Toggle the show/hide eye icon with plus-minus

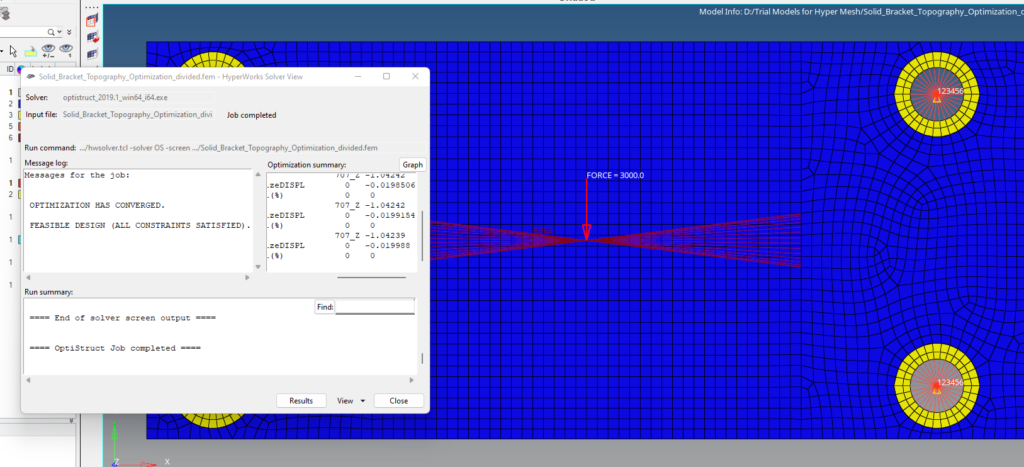click(x=48, y=51)
